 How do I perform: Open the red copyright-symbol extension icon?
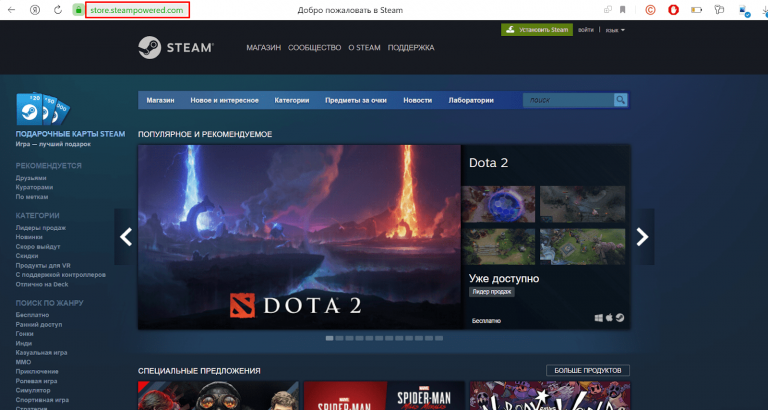click(x=650, y=10)
